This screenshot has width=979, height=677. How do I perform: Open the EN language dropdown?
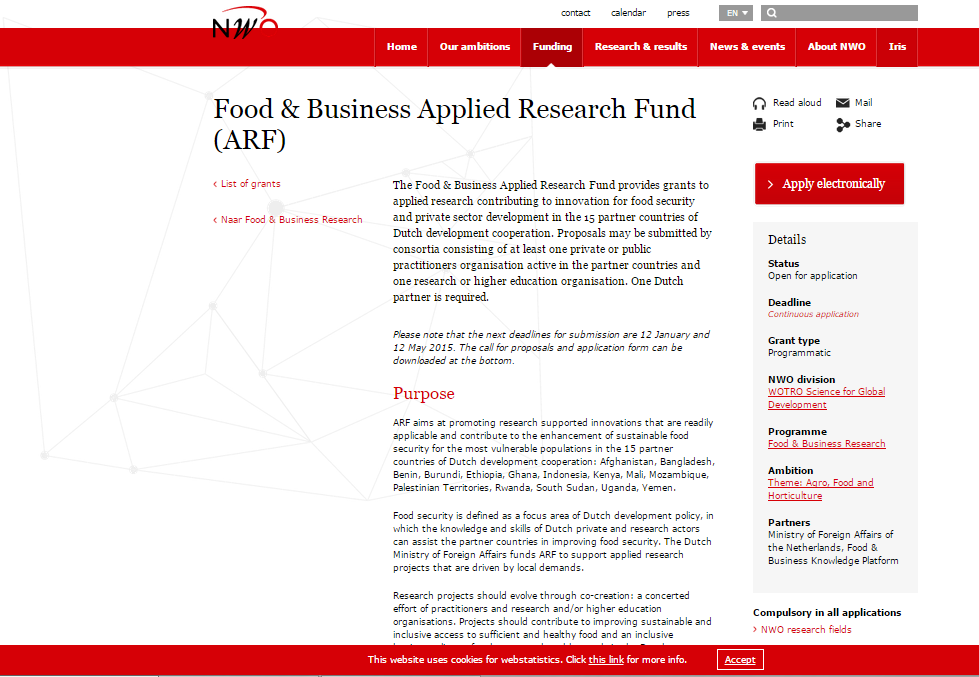735,14
